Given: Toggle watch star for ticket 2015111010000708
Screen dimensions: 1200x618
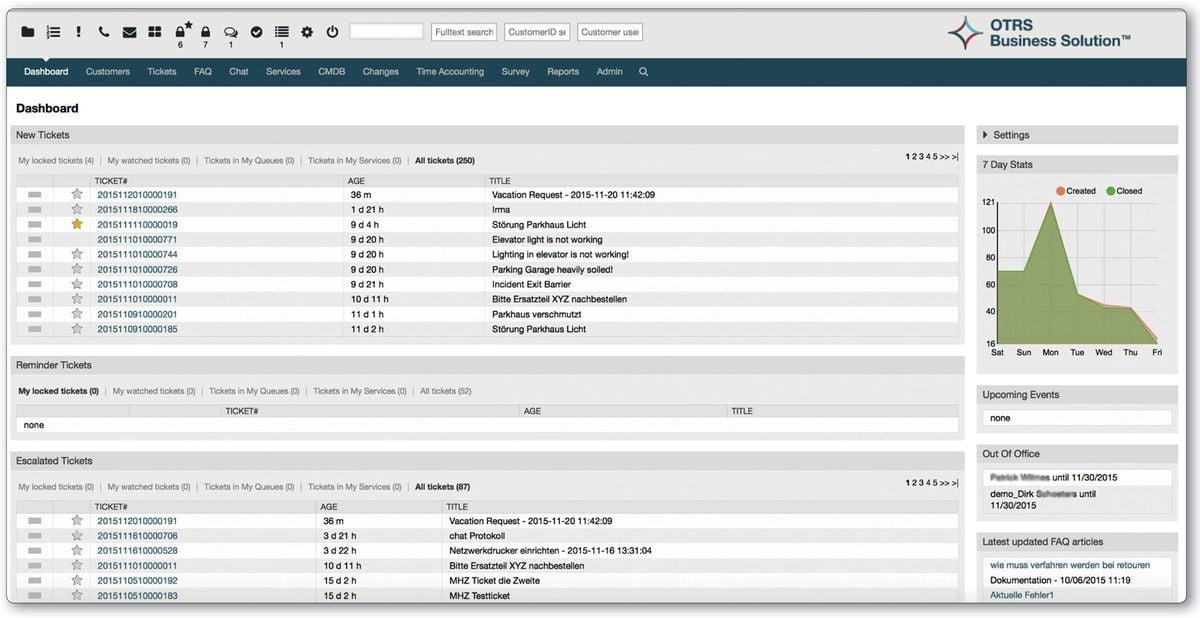Looking at the screenshot, I should (77, 284).
